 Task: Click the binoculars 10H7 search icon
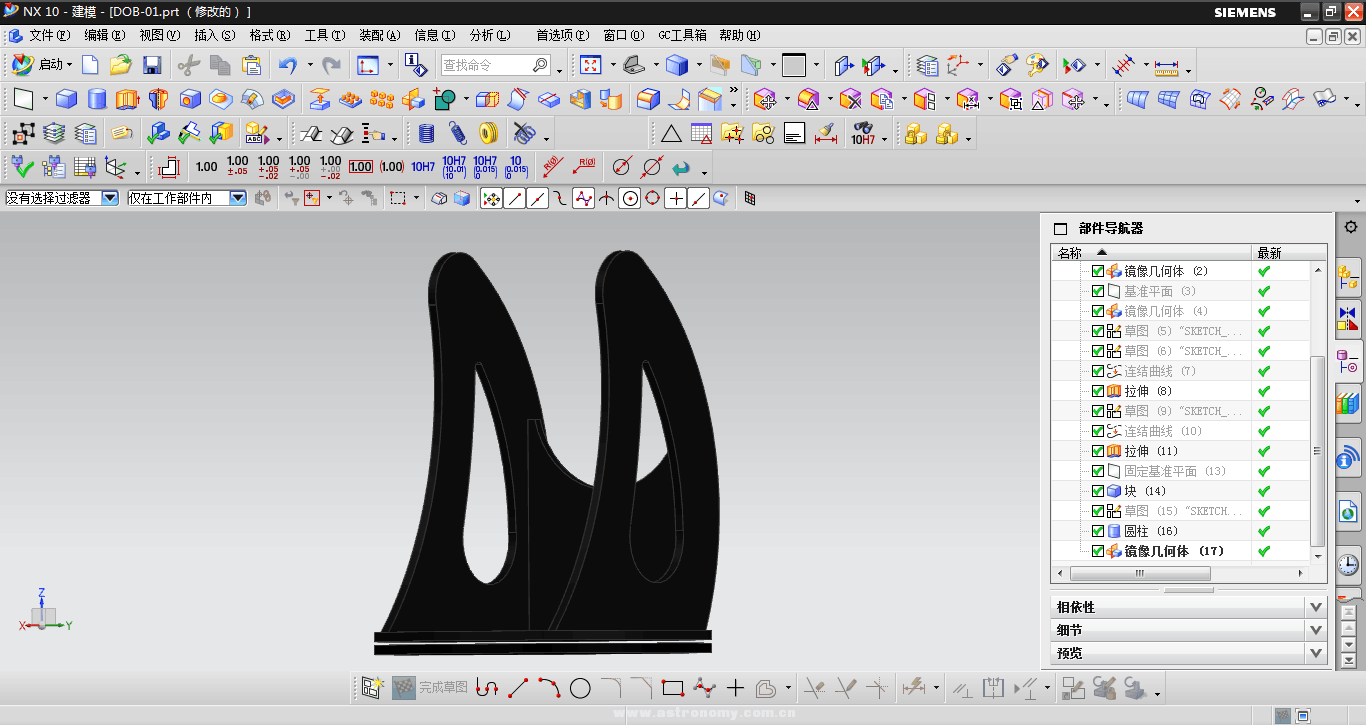point(863,133)
